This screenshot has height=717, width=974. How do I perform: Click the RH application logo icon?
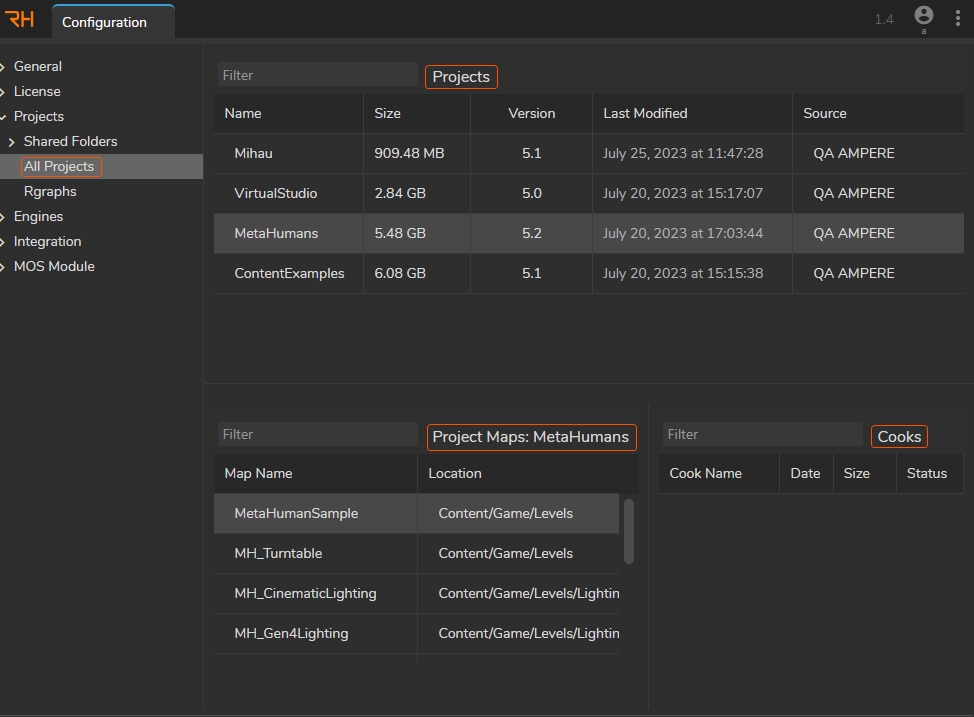coord(20,20)
